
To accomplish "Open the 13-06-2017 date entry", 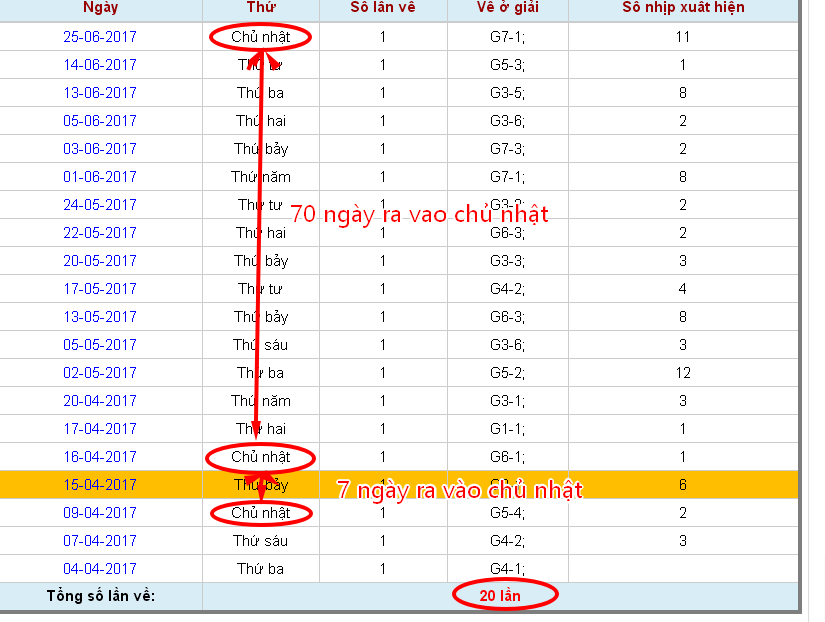I will click(x=100, y=93).
